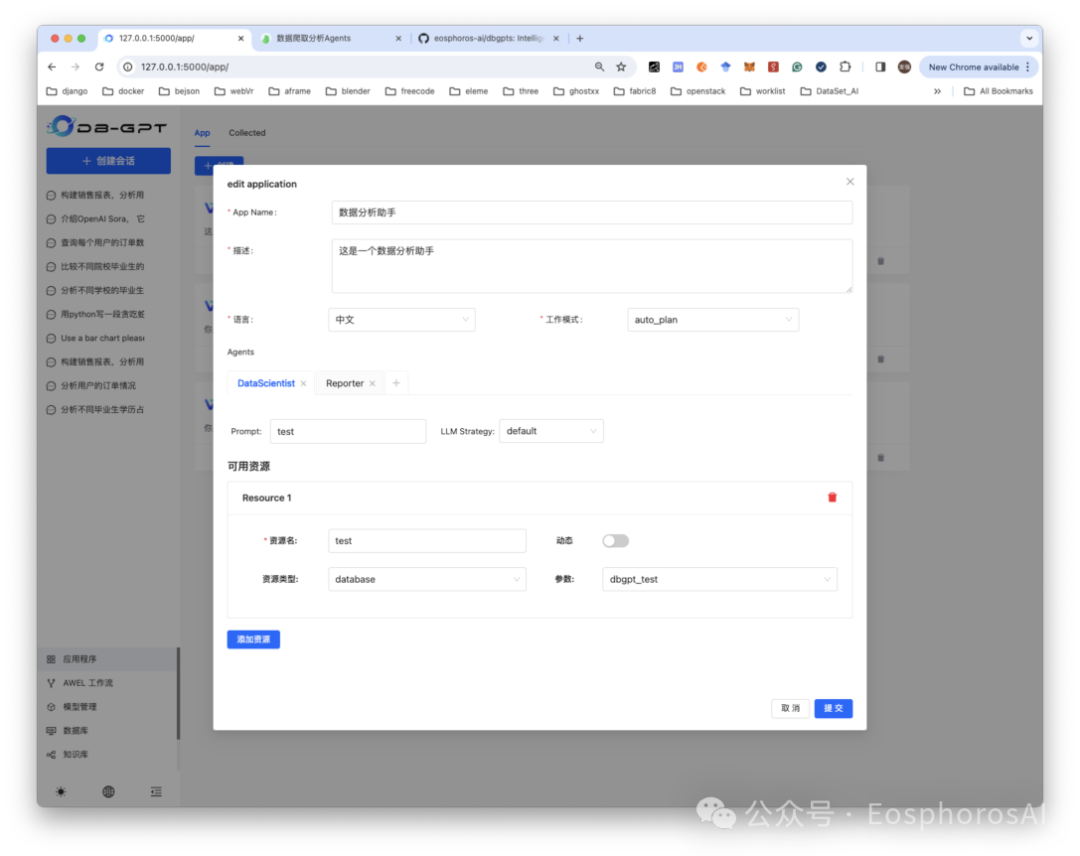Screen dimensions: 1080x856
Task: Open the LLM Strategy dropdown
Action: tap(551, 431)
